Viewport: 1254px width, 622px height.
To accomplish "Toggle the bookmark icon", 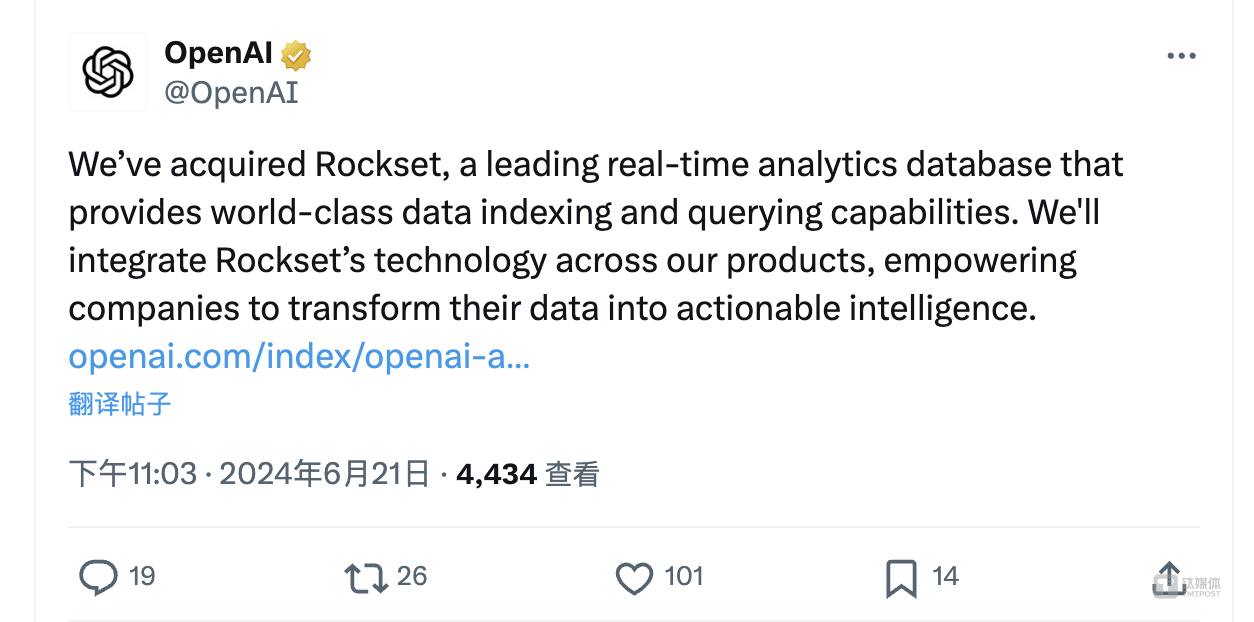I will tap(901, 578).
